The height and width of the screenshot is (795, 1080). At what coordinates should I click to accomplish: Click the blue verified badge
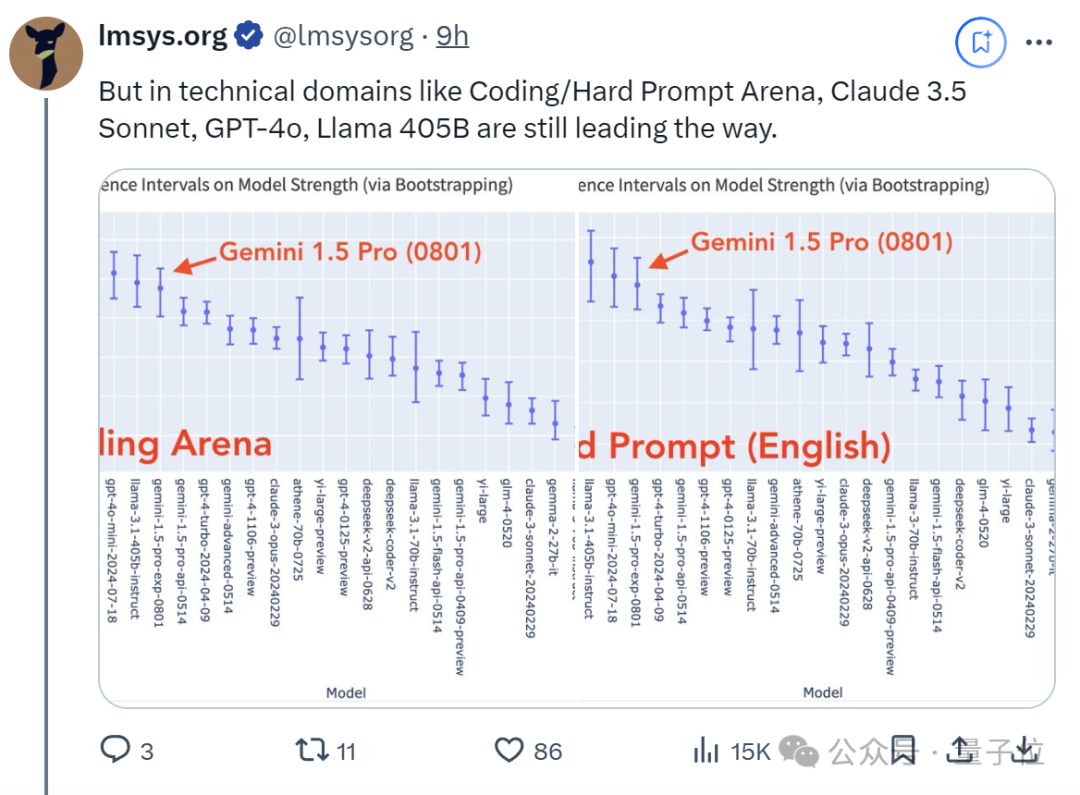(249, 36)
